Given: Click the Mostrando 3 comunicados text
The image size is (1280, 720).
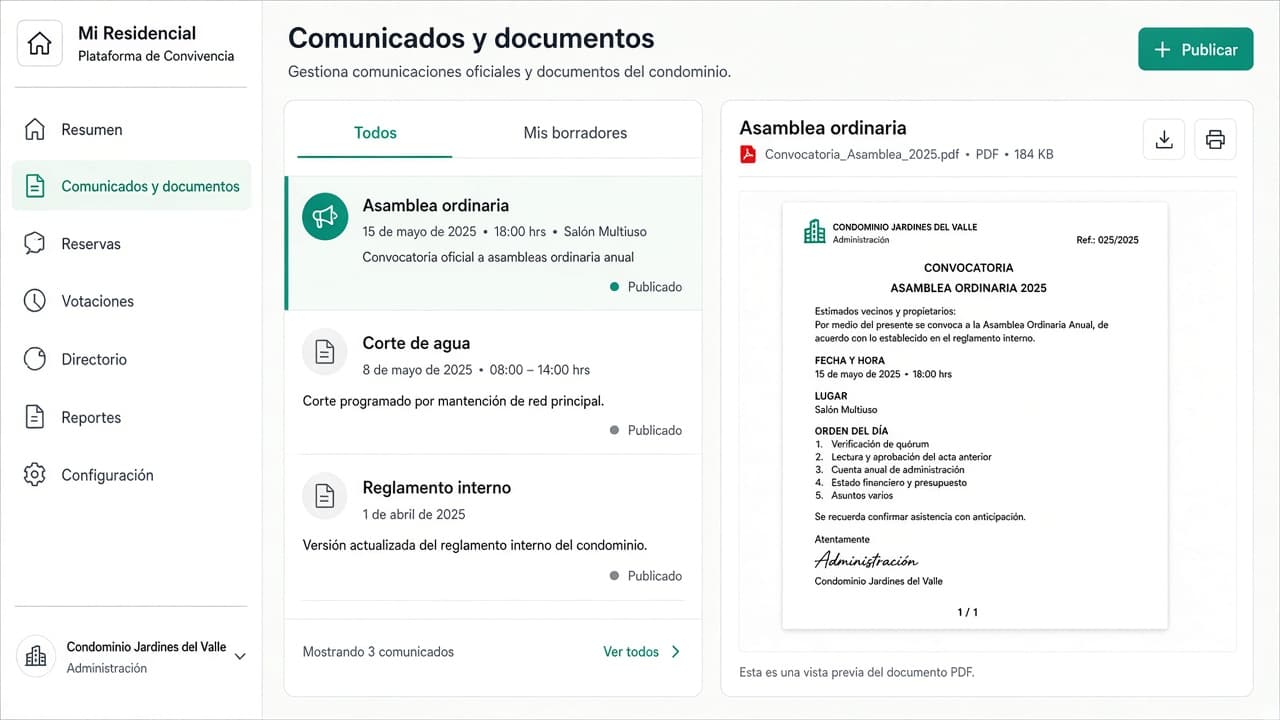Looking at the screenshot, I should click(378, 652).
